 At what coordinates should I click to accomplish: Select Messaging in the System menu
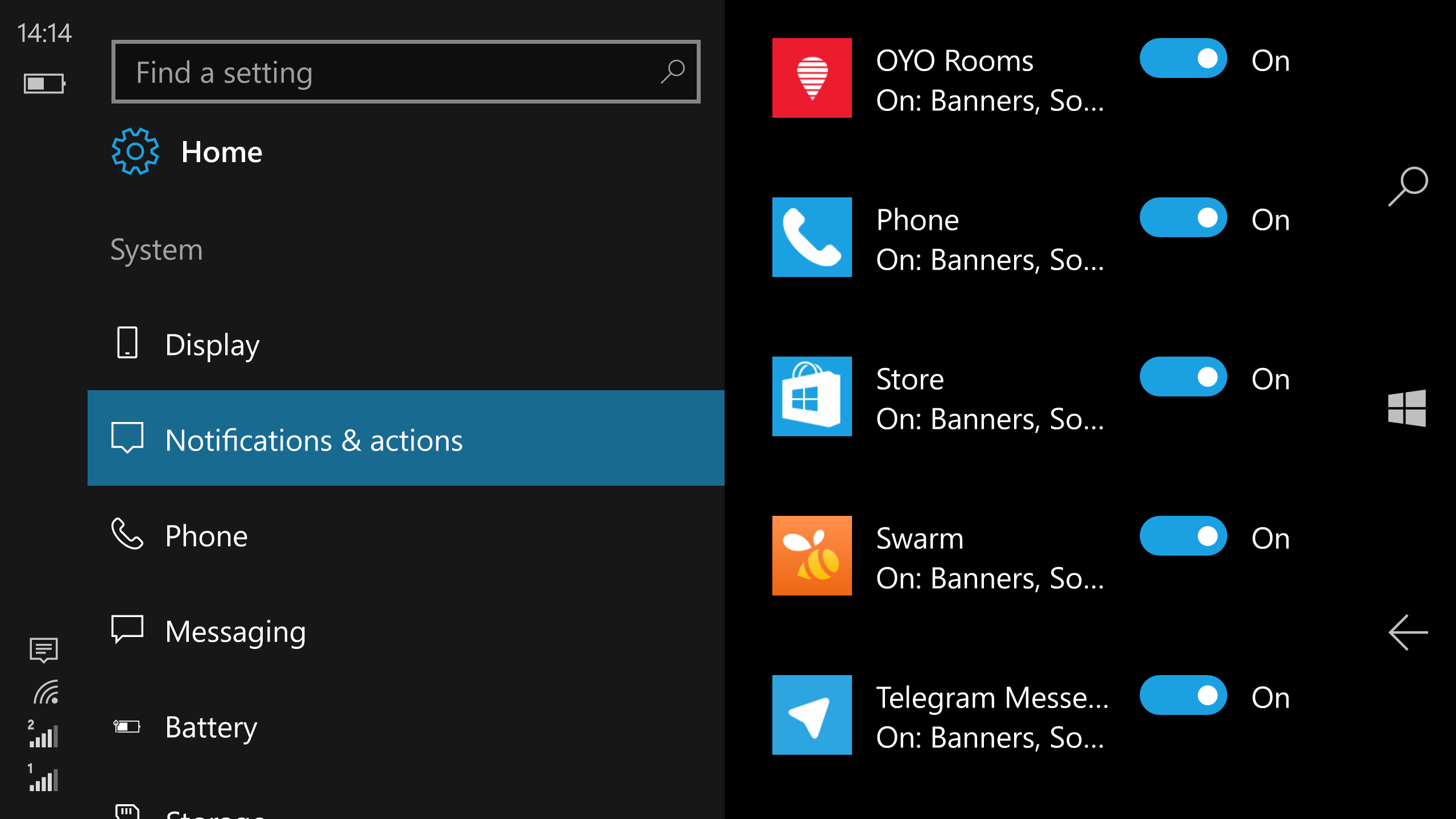click(406, 630)
